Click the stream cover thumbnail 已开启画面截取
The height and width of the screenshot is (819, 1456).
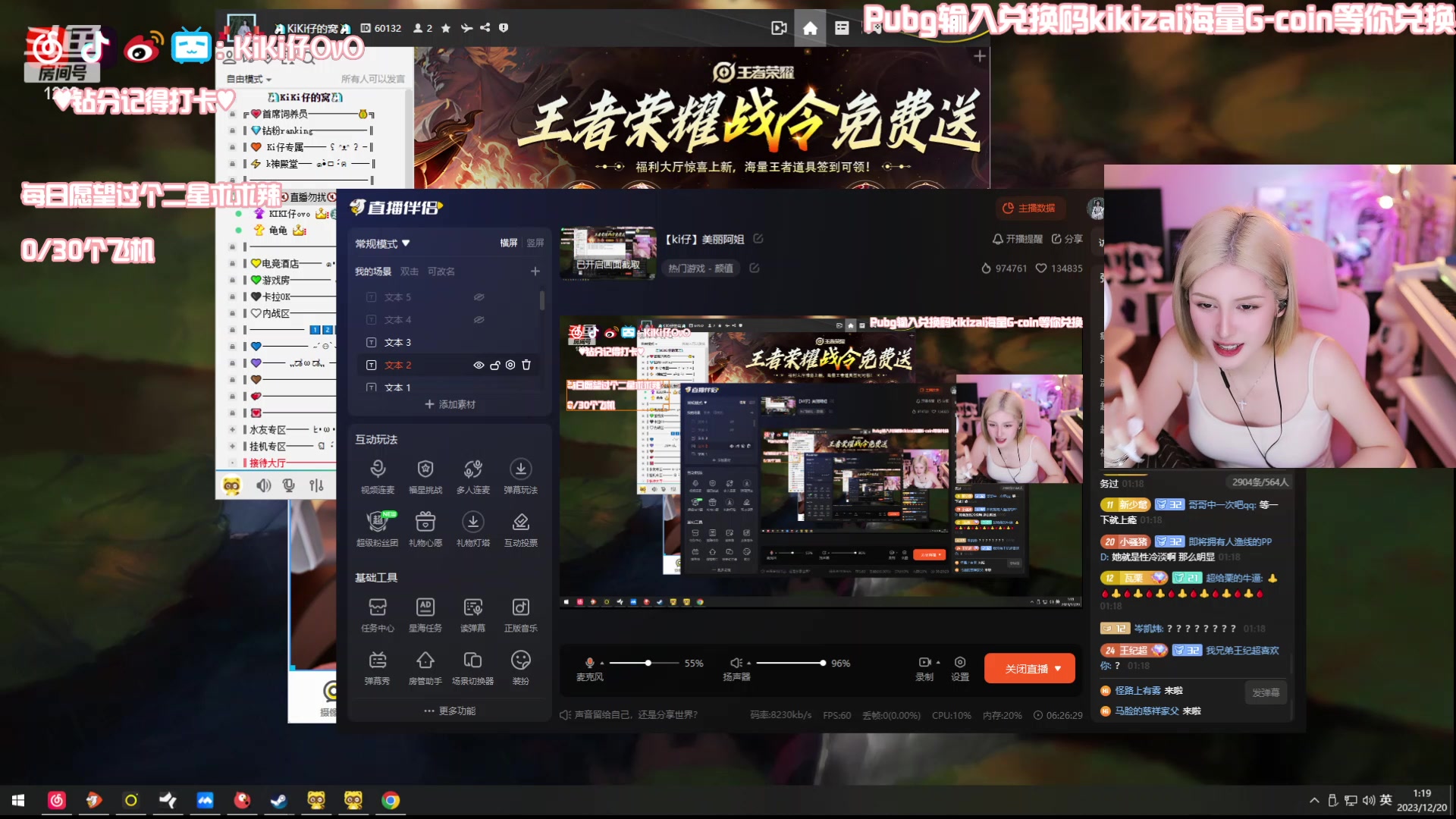[x=608, y=253]
